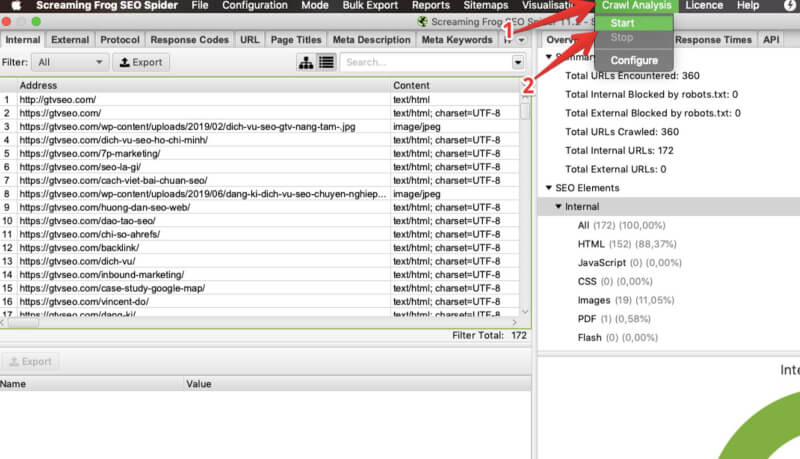Select the External tab

click(70, 40)
